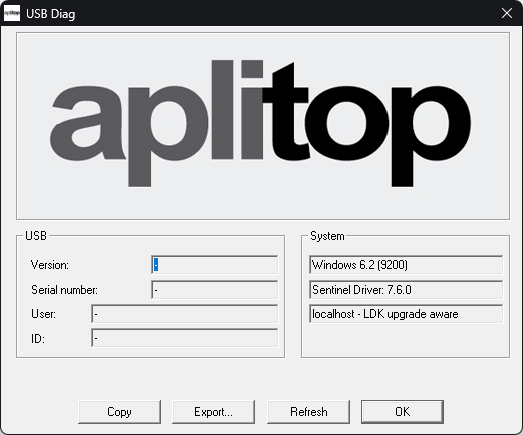This screenshot has height=435, width=523.
Task: Select the Serial number field
Action: 214,290
